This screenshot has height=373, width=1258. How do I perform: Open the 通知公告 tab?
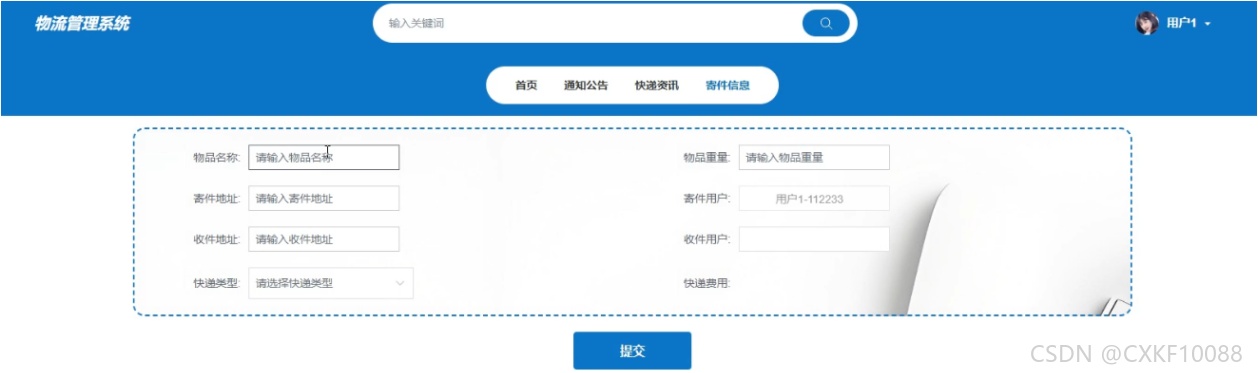pyautogui.click(x=586, y=85)
